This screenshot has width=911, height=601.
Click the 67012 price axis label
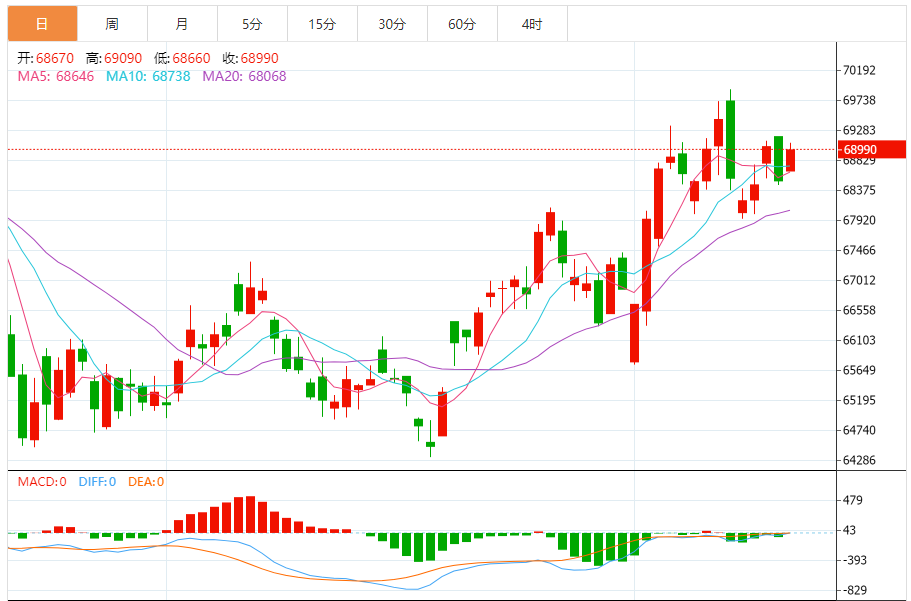[x=859, y=280]
